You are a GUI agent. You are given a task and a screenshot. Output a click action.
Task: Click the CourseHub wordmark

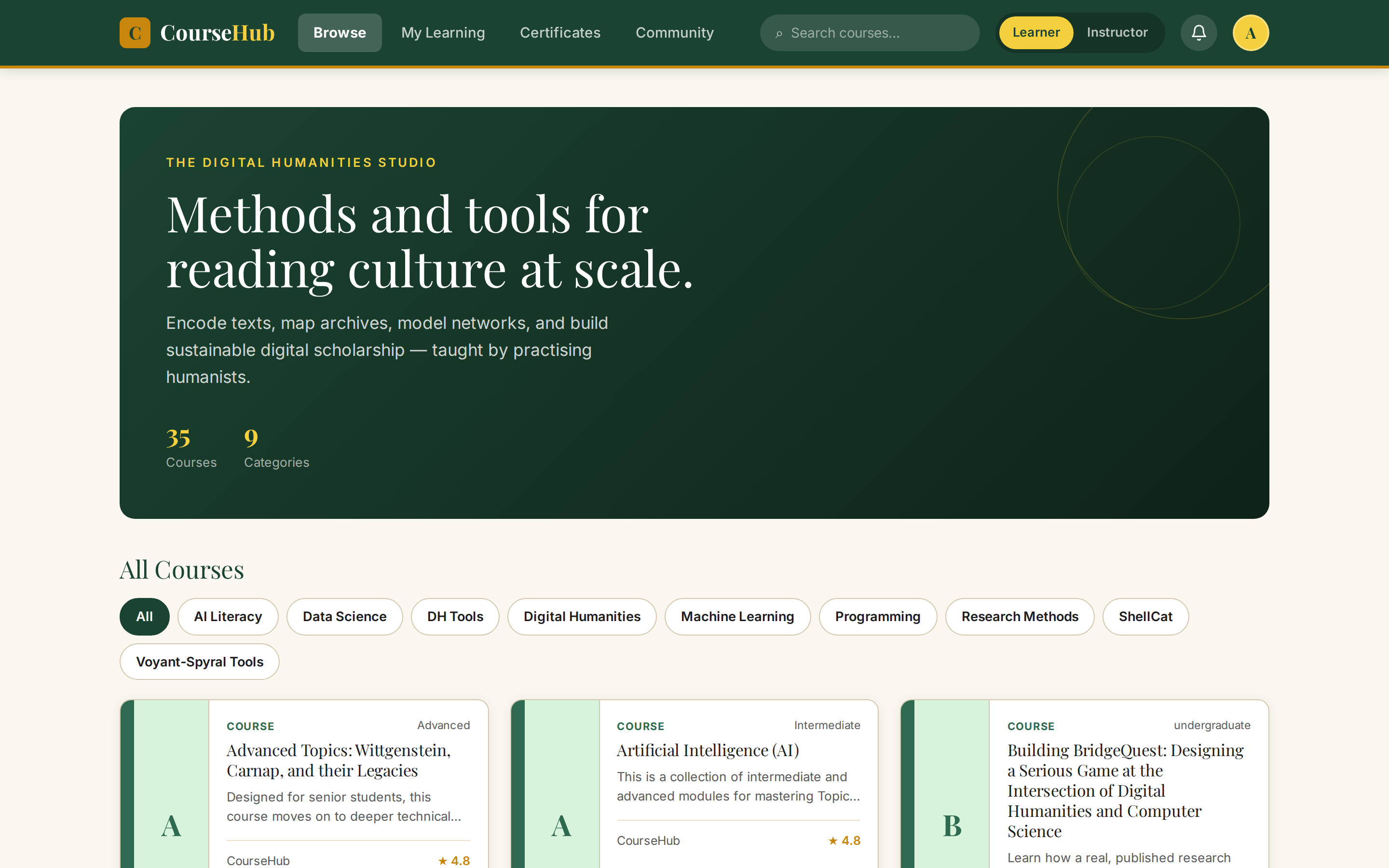coord(218,33)
